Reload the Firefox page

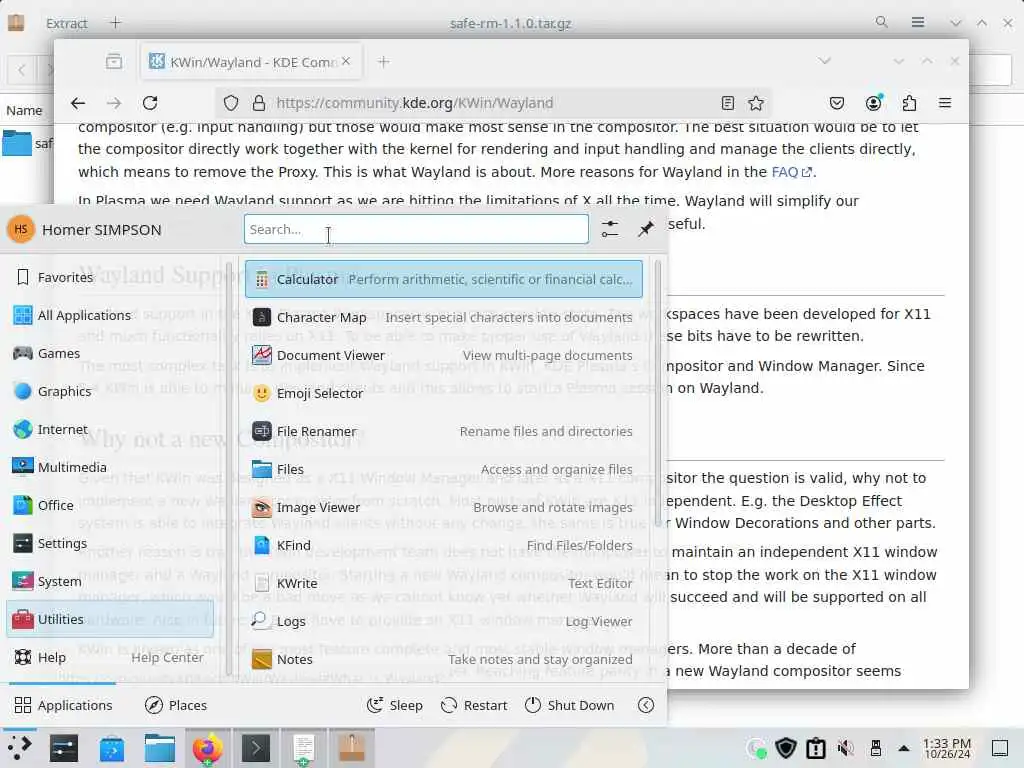[150, 103]
